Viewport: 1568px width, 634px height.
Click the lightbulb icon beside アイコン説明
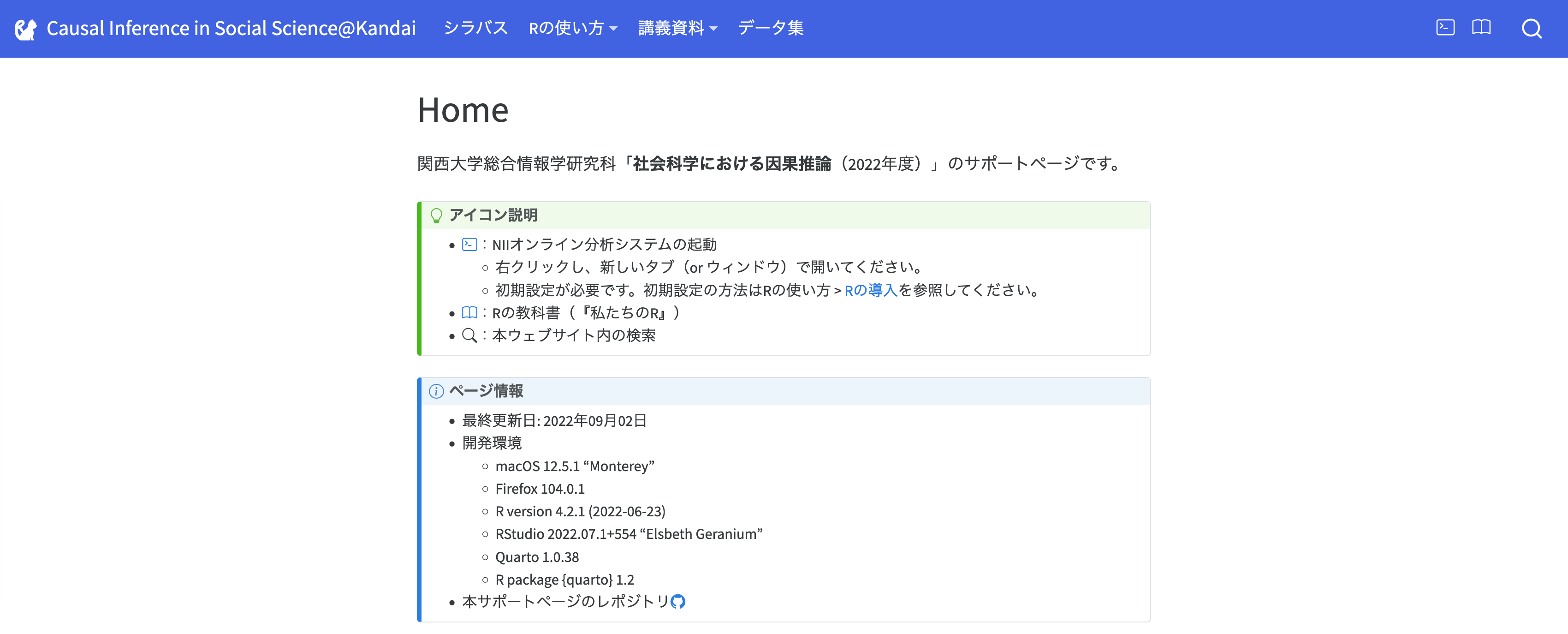pyautogui.click(x=436, y=215)
